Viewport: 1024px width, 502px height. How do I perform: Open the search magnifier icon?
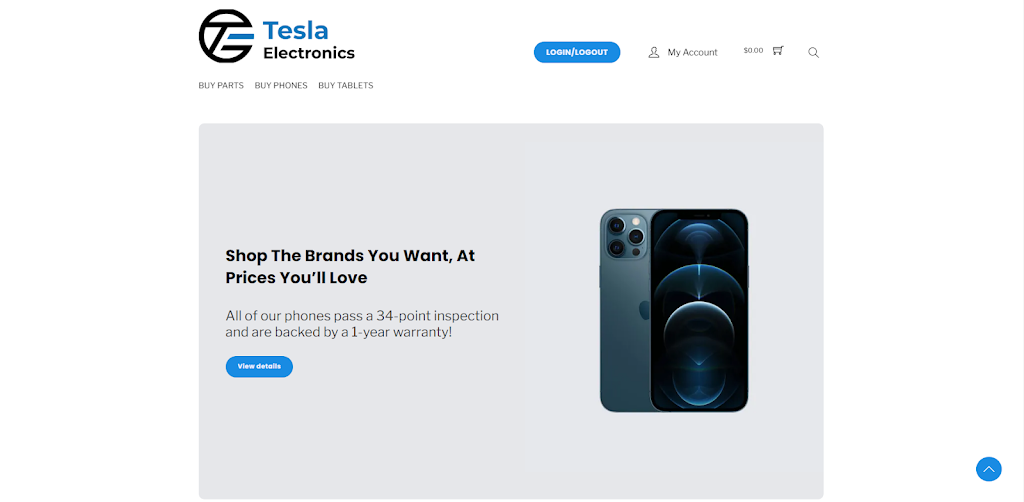[x=813, y=52]
